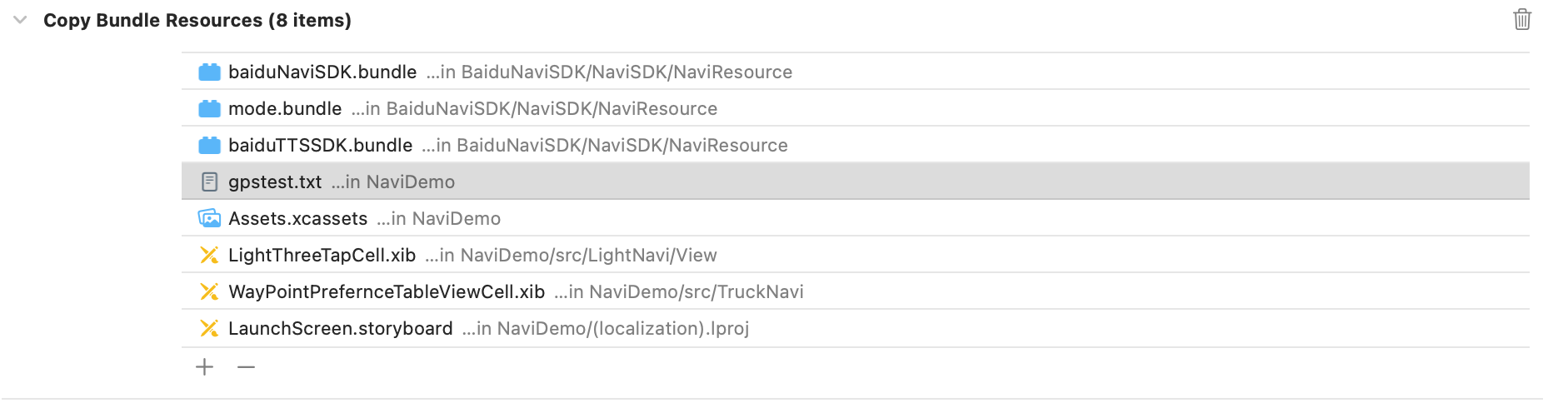Click the NaviDemo/src/TruckNavi path text
Screen dimensions: 1568x408
(x=696, y=292)
